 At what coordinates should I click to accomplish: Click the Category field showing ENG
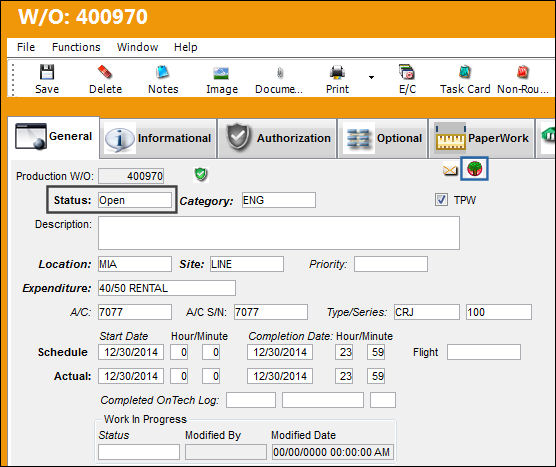click(x=279, y=200)
